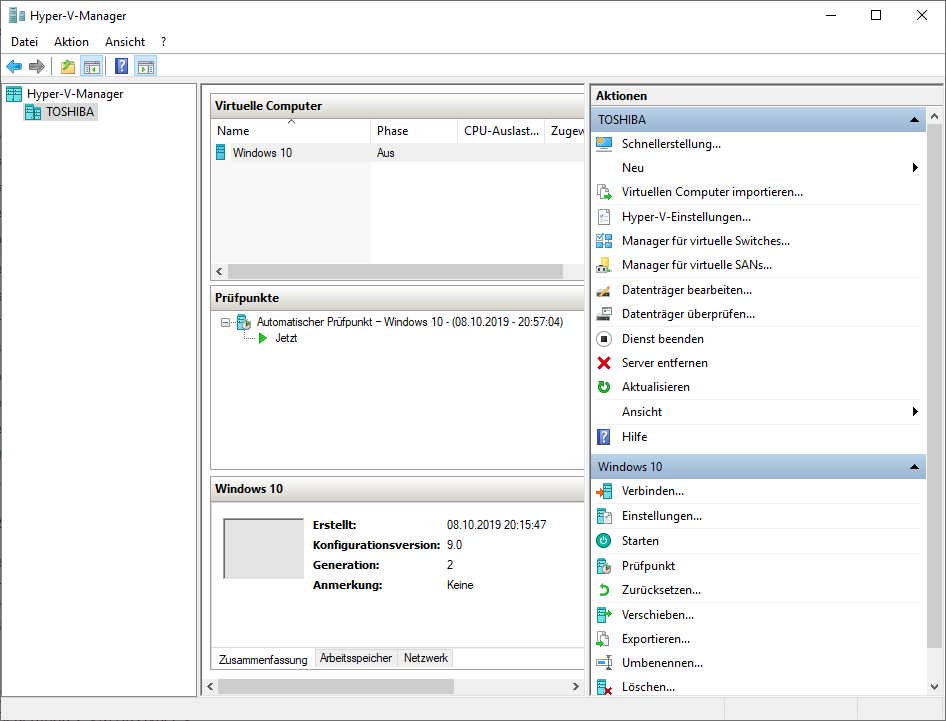The width and height of the screenshot is (946, 721).
Task: Collapse the TOSHIBA actions section
Action: point(914,120)
